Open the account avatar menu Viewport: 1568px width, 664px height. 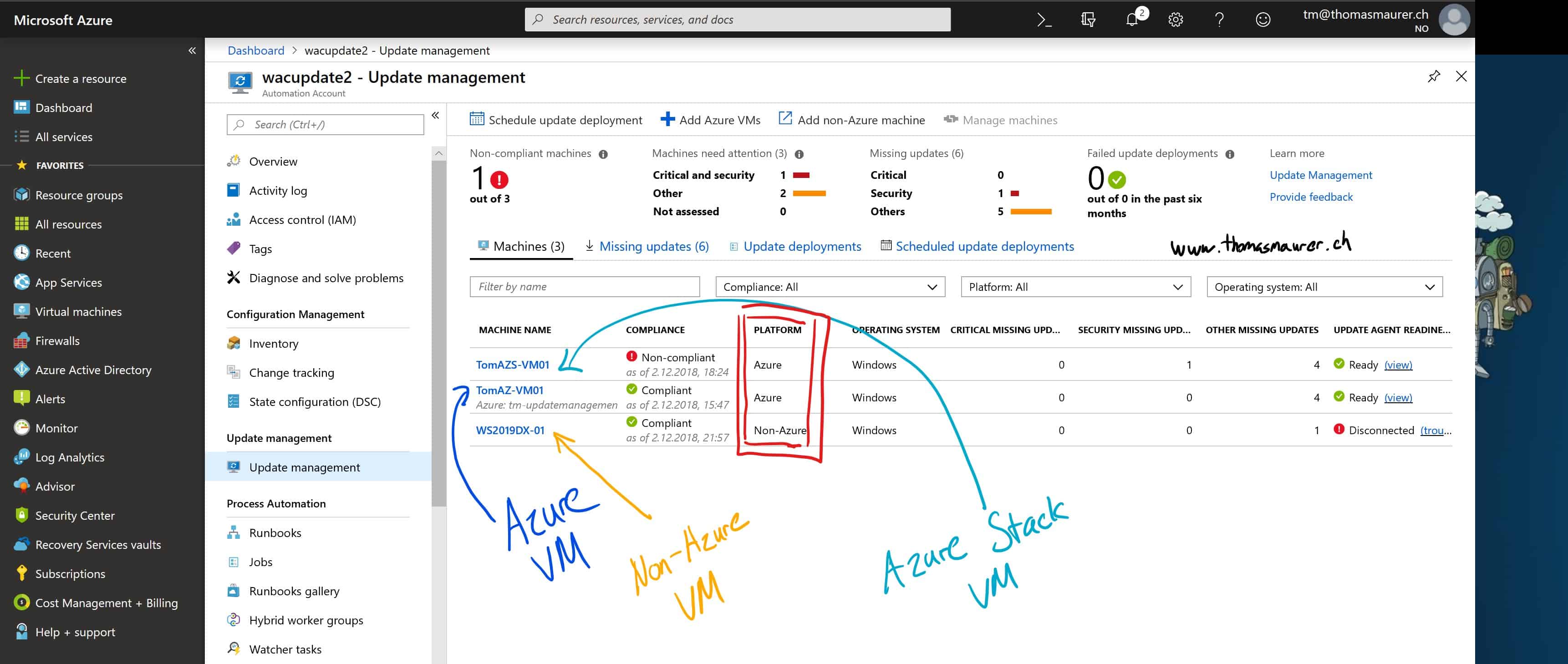tap(1454, 20)
